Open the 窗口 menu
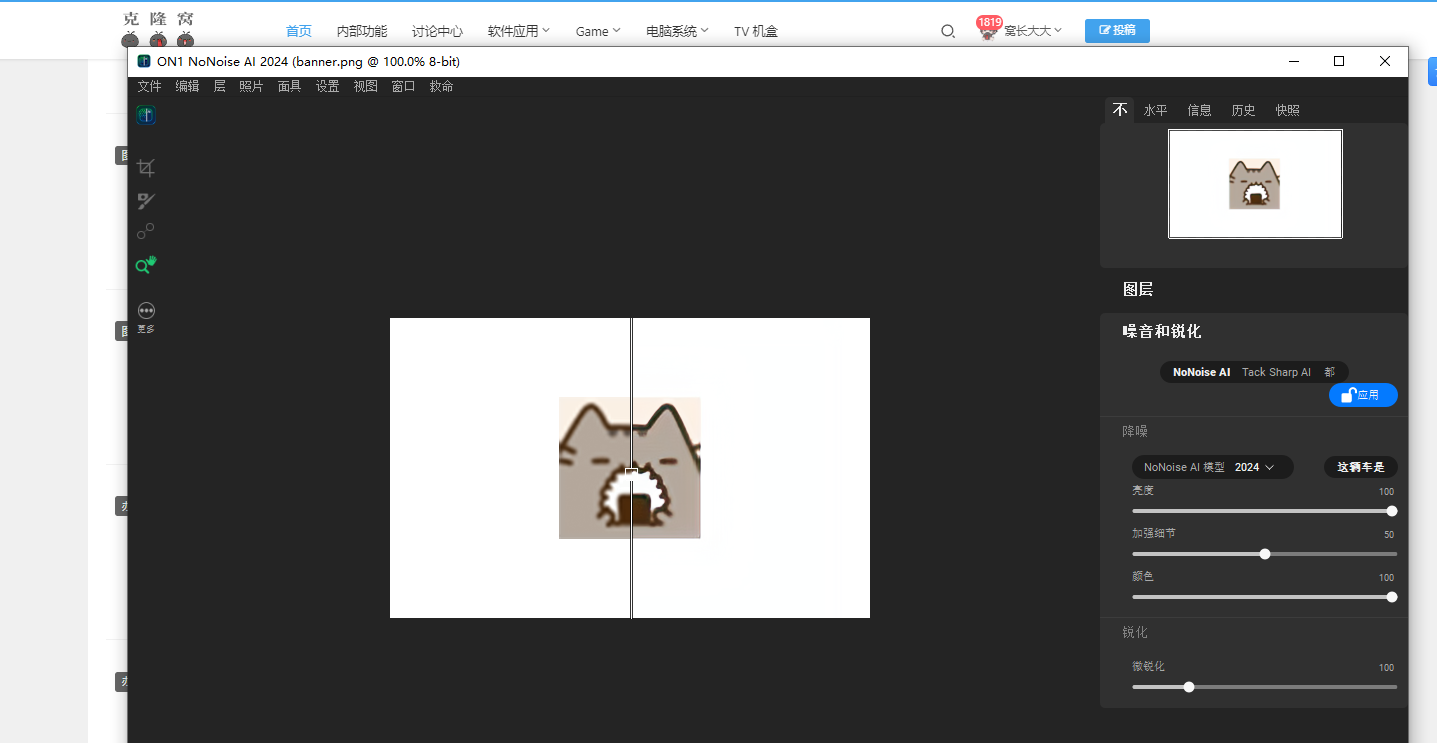1437x743 pixels. [403, 87]
